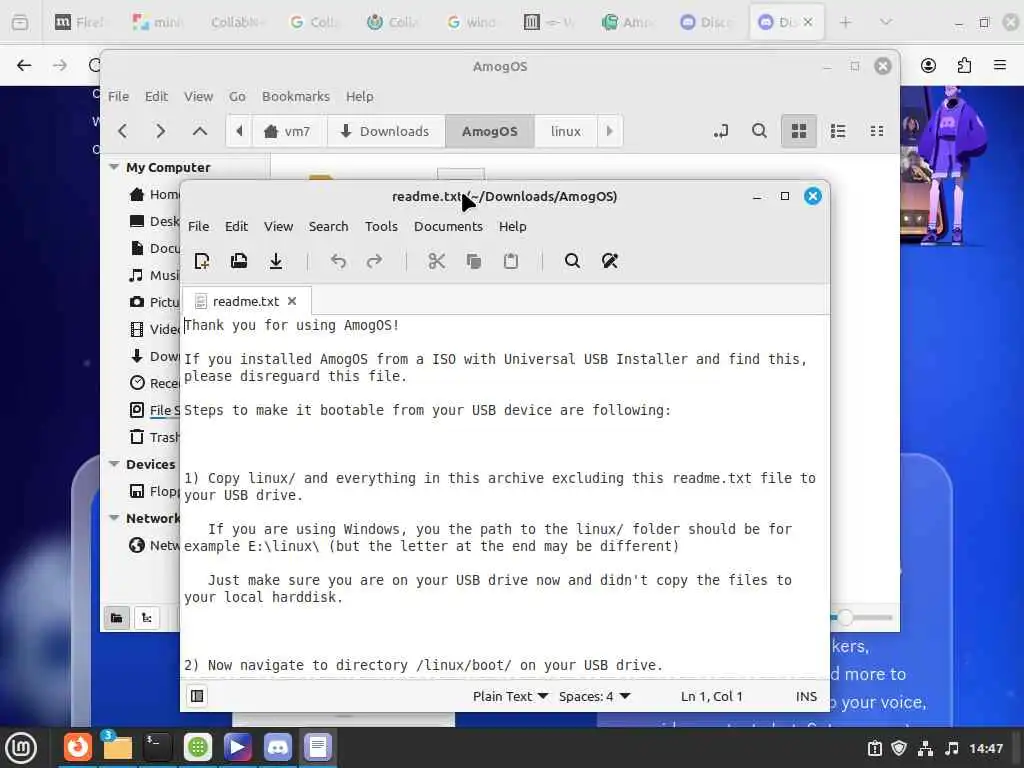Collapse My Computer sidebar section
The width and height of the screenshot is (1024, 768).
pos(114,167)
